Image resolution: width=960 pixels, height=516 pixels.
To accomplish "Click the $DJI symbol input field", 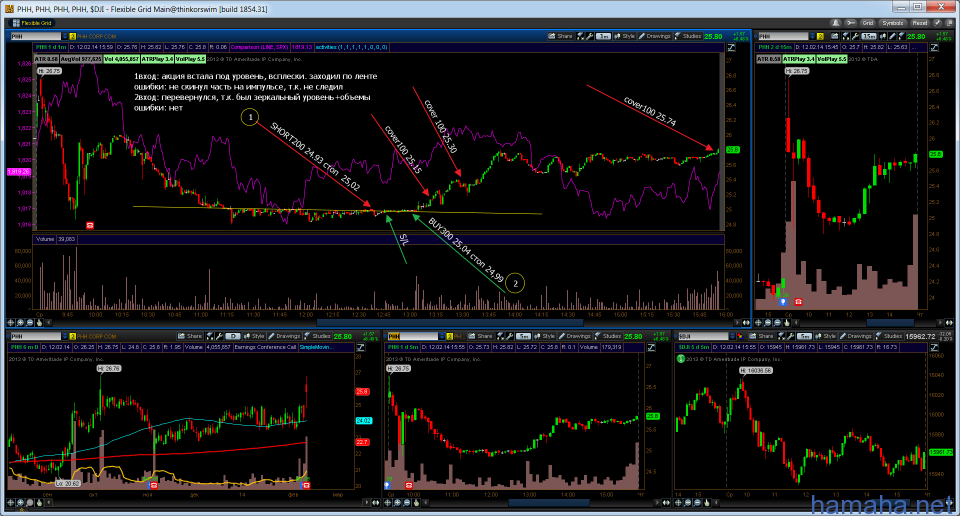I will [x=703, y=336].
